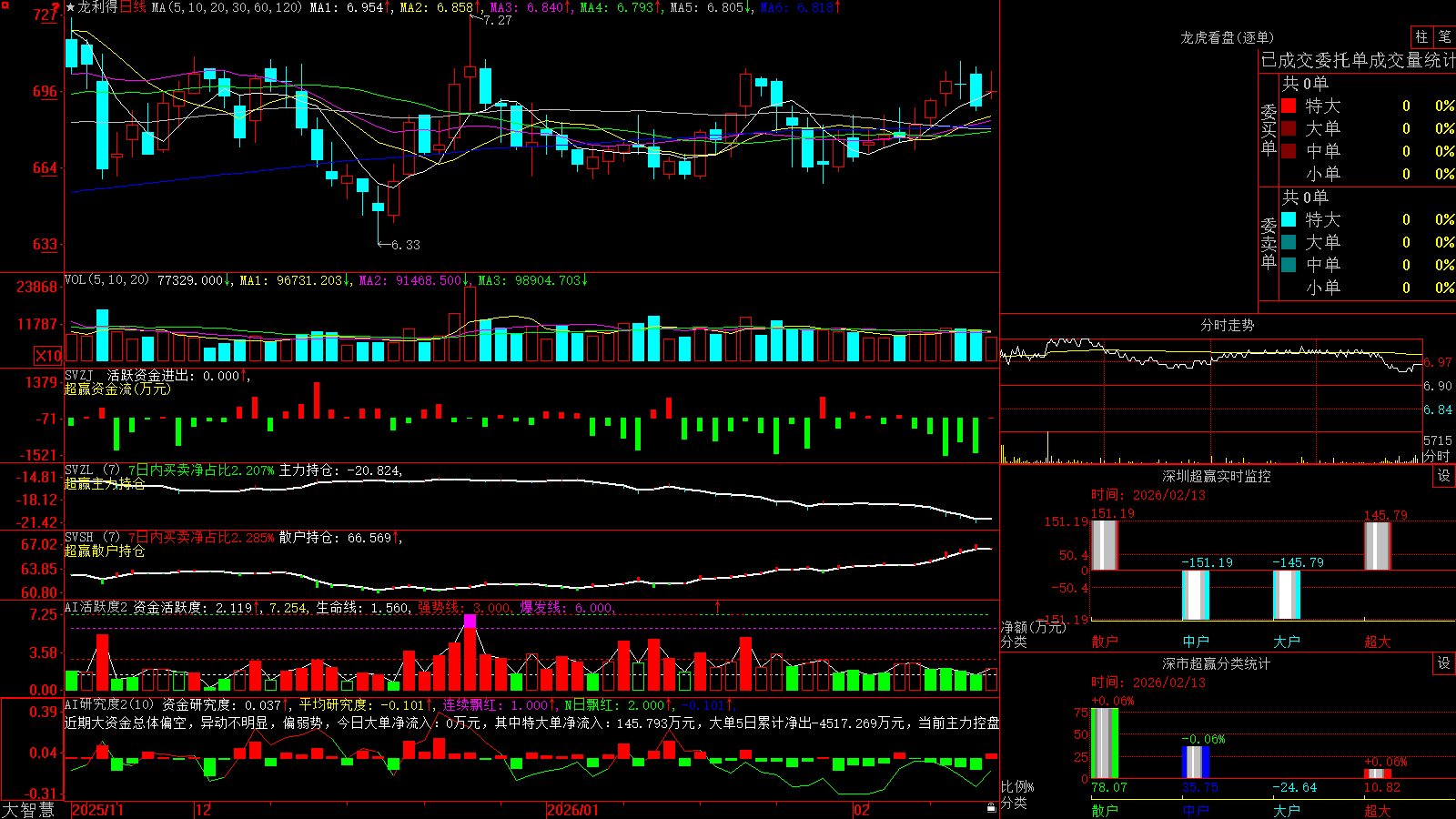Click the 23868 volume axis label

pos(37,287)
